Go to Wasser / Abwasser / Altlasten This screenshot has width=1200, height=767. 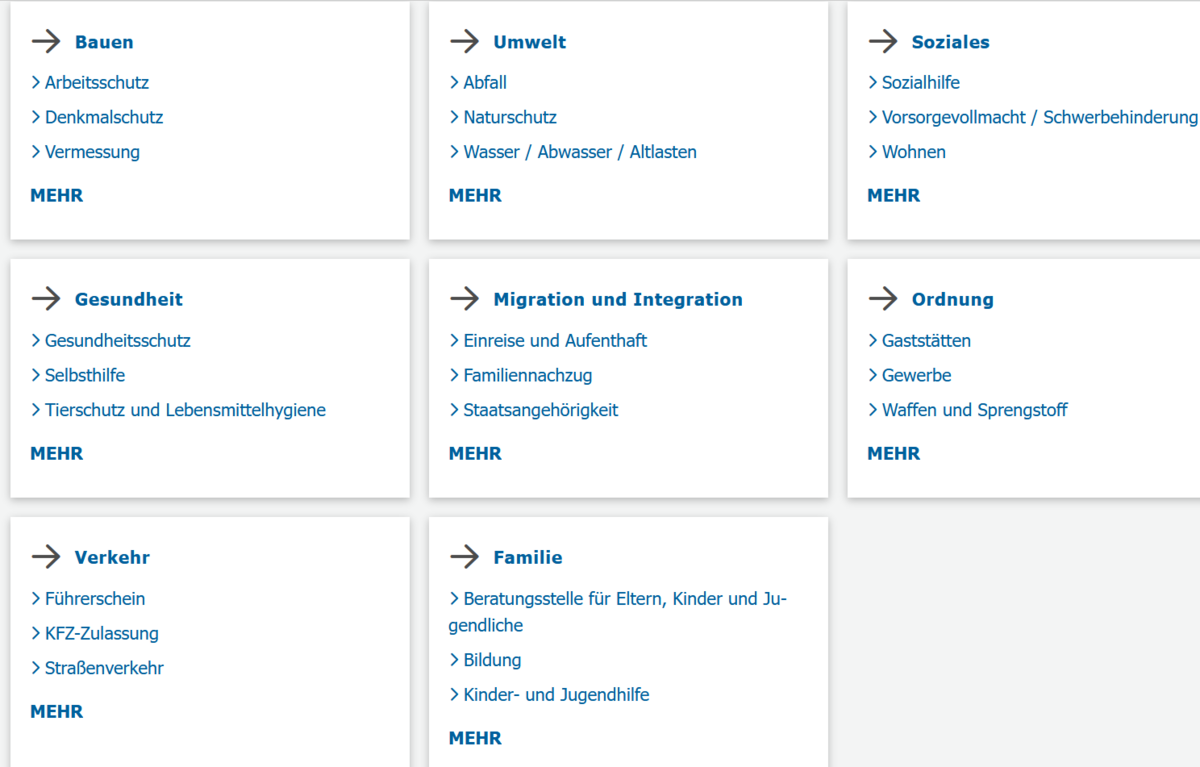coord(579,153)
